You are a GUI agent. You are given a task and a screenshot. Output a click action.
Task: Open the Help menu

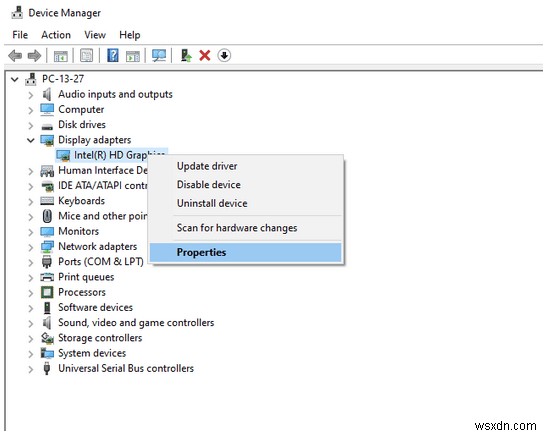130,35
